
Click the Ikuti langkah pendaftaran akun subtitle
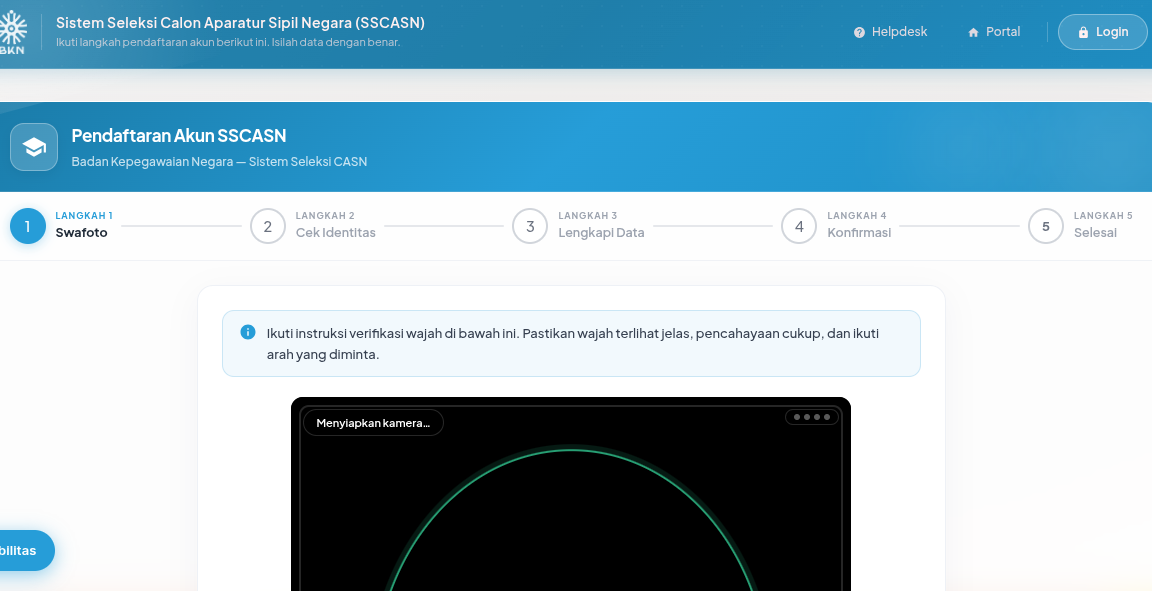point(228,42)
